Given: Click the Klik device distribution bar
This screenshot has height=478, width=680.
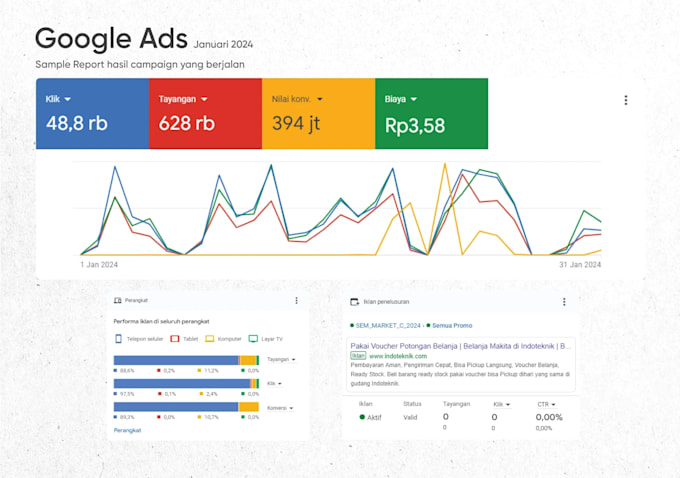Looking at the screenshot, I should click(186, 383).
